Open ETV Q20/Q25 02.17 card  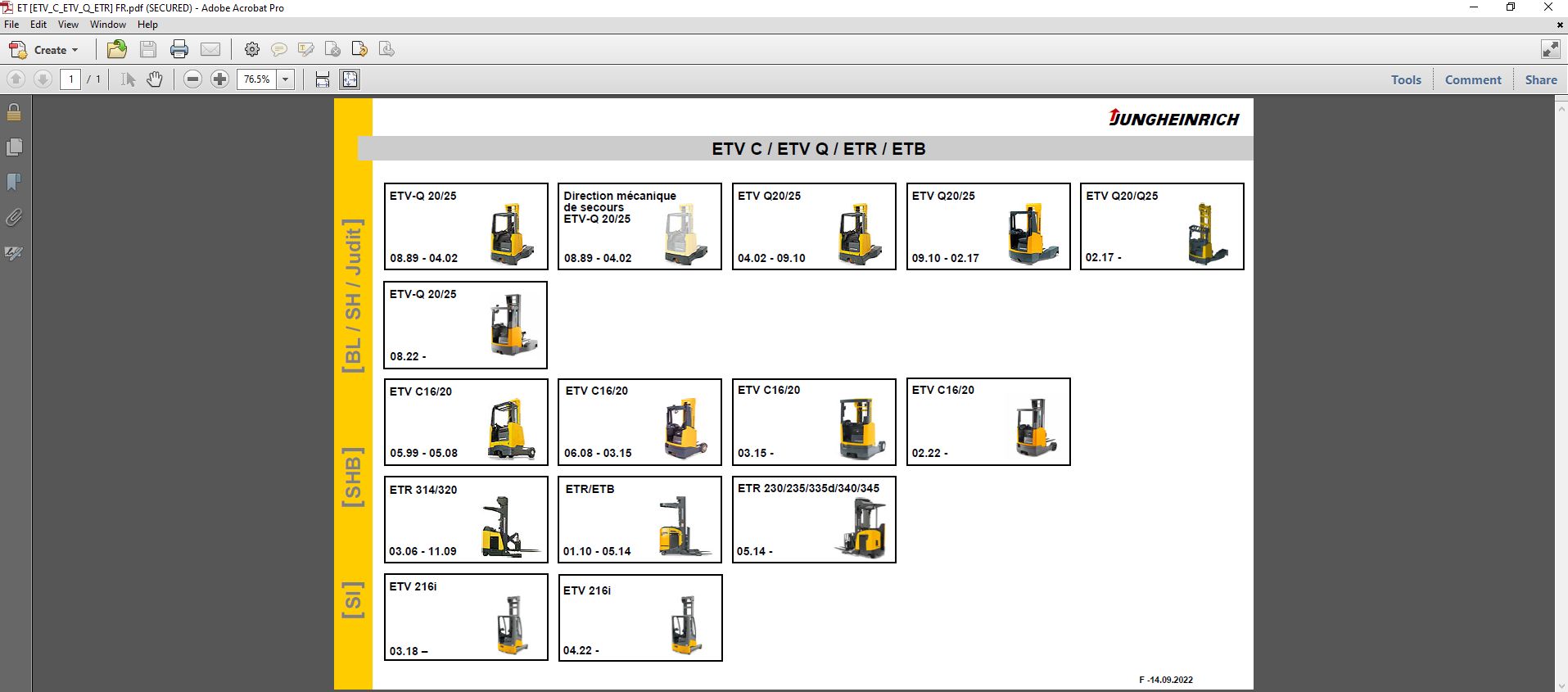(1162, 227)
